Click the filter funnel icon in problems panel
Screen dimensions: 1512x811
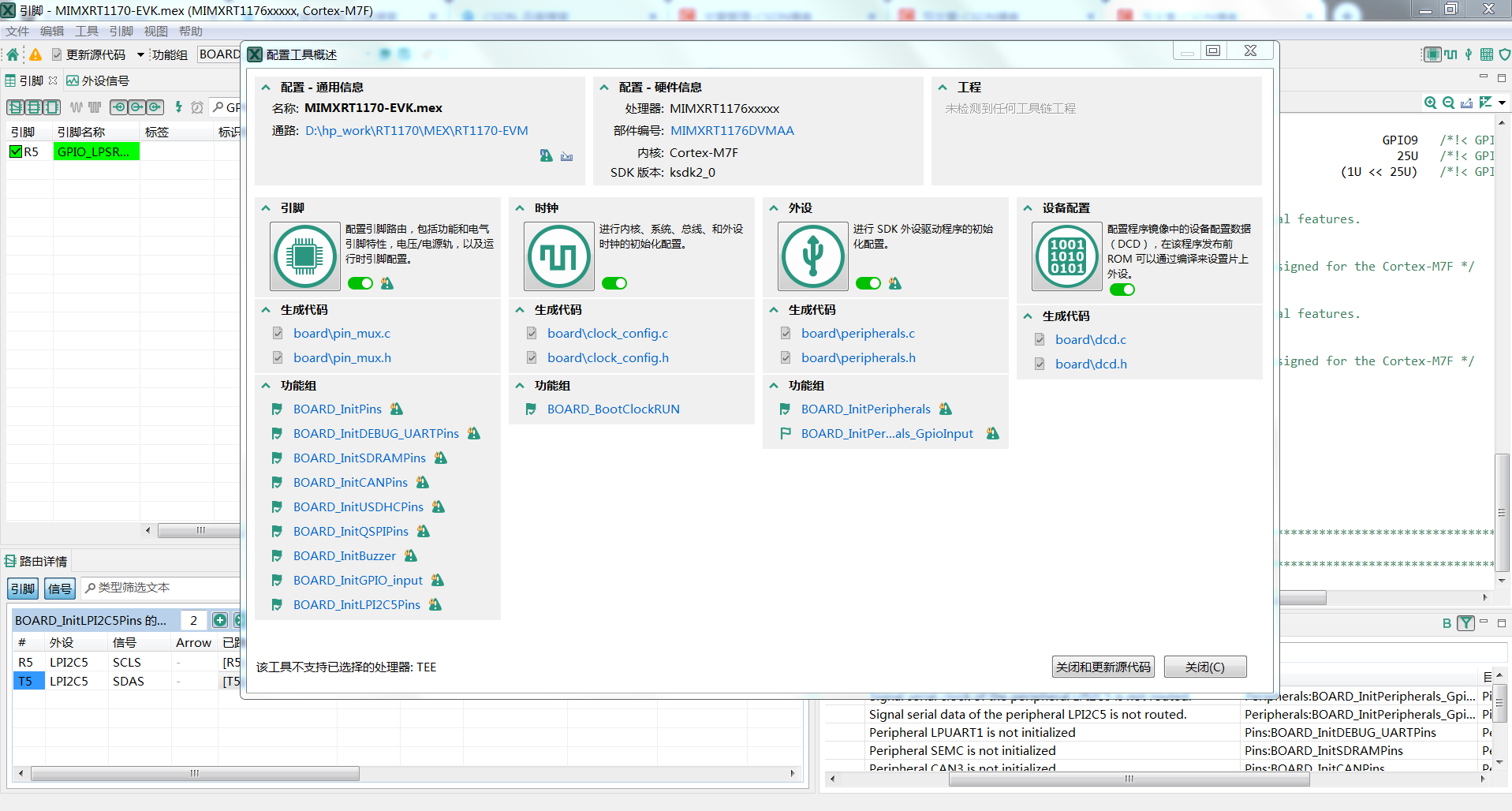[1465, 623]
